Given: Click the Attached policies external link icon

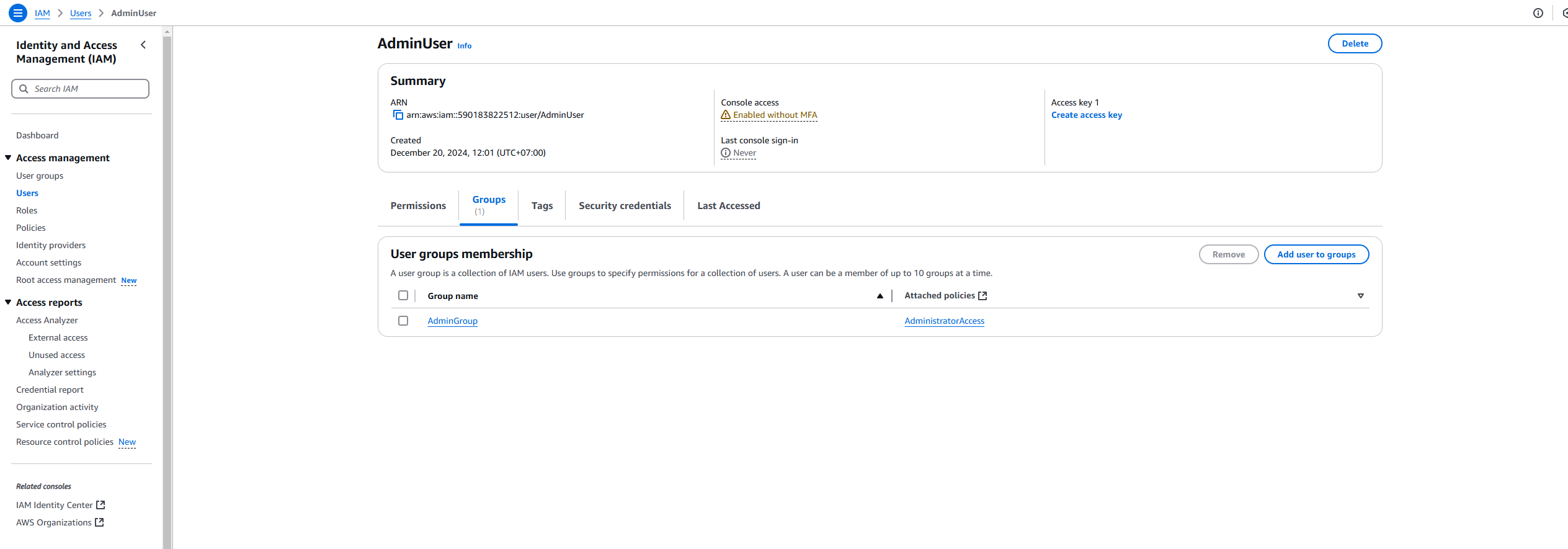Looking at the screenshot, I should 982,296.
